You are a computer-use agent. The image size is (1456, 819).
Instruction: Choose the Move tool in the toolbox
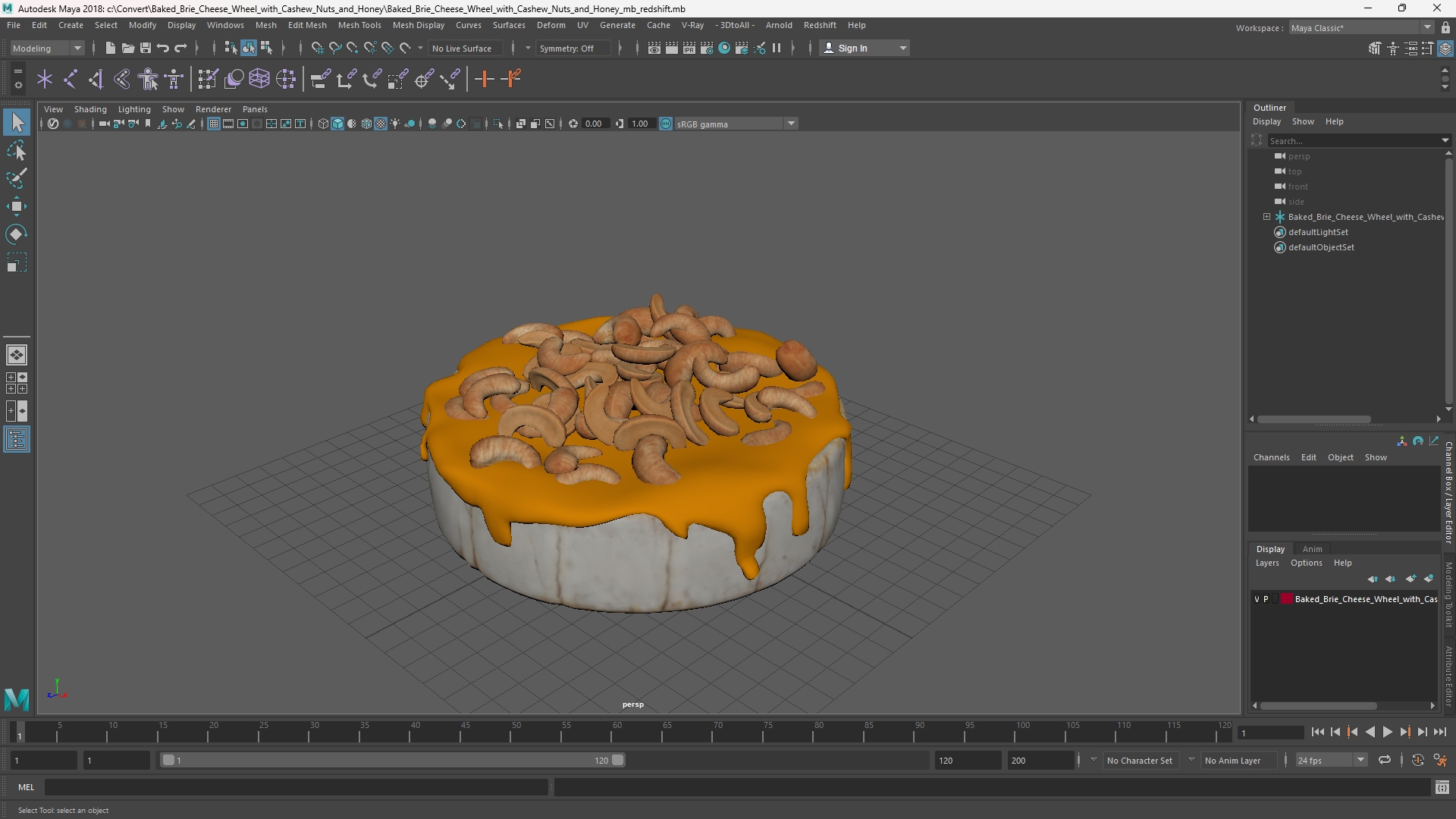[x=17, y=206]
